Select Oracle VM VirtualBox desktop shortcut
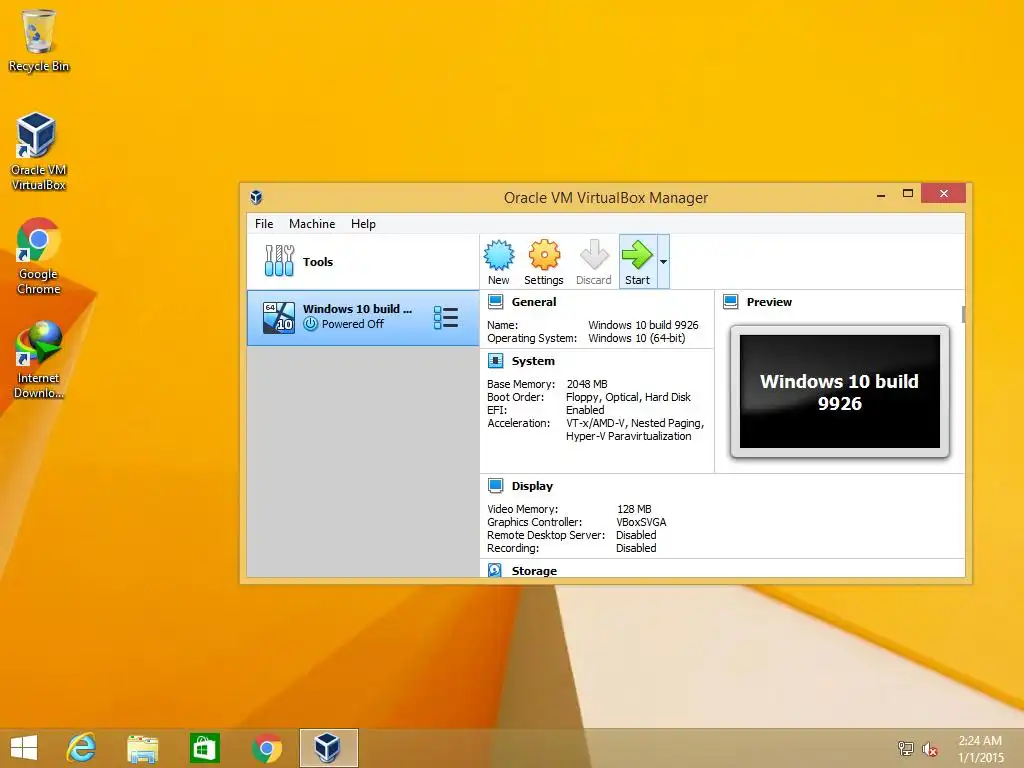Screen dimensions: 1024x768 click(38, 152)
